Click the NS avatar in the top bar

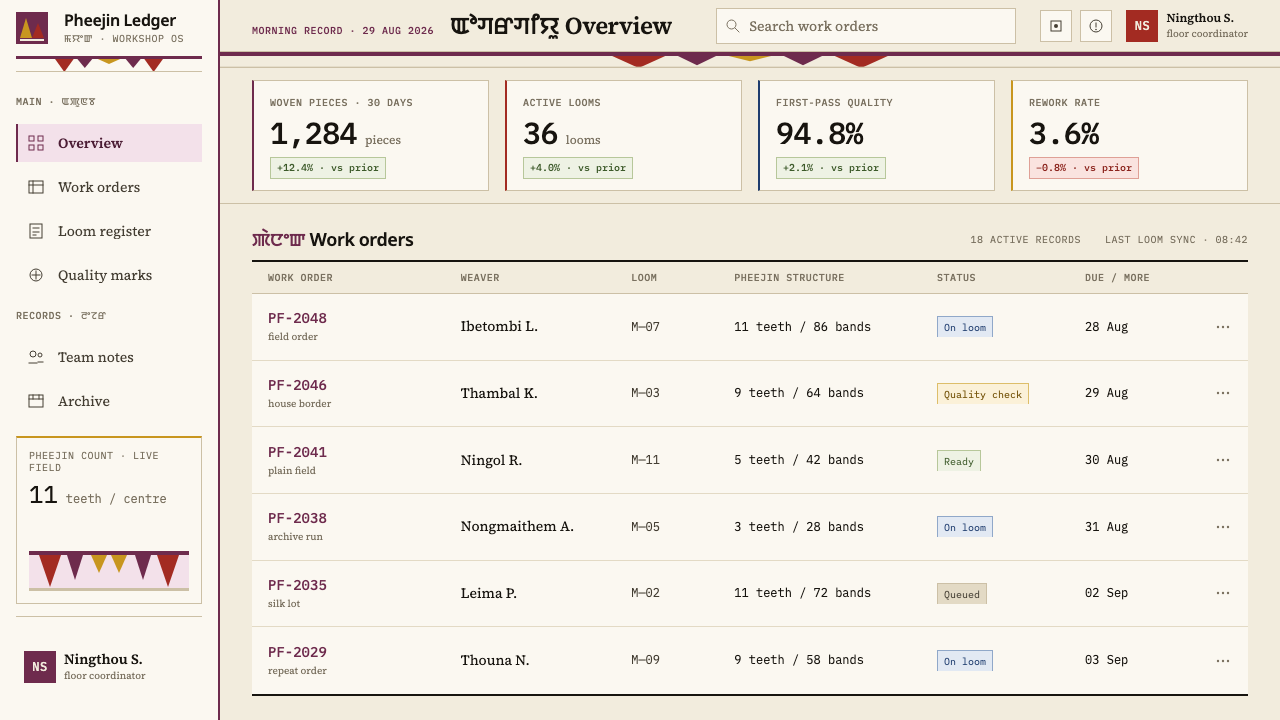tap(1142, 26)
